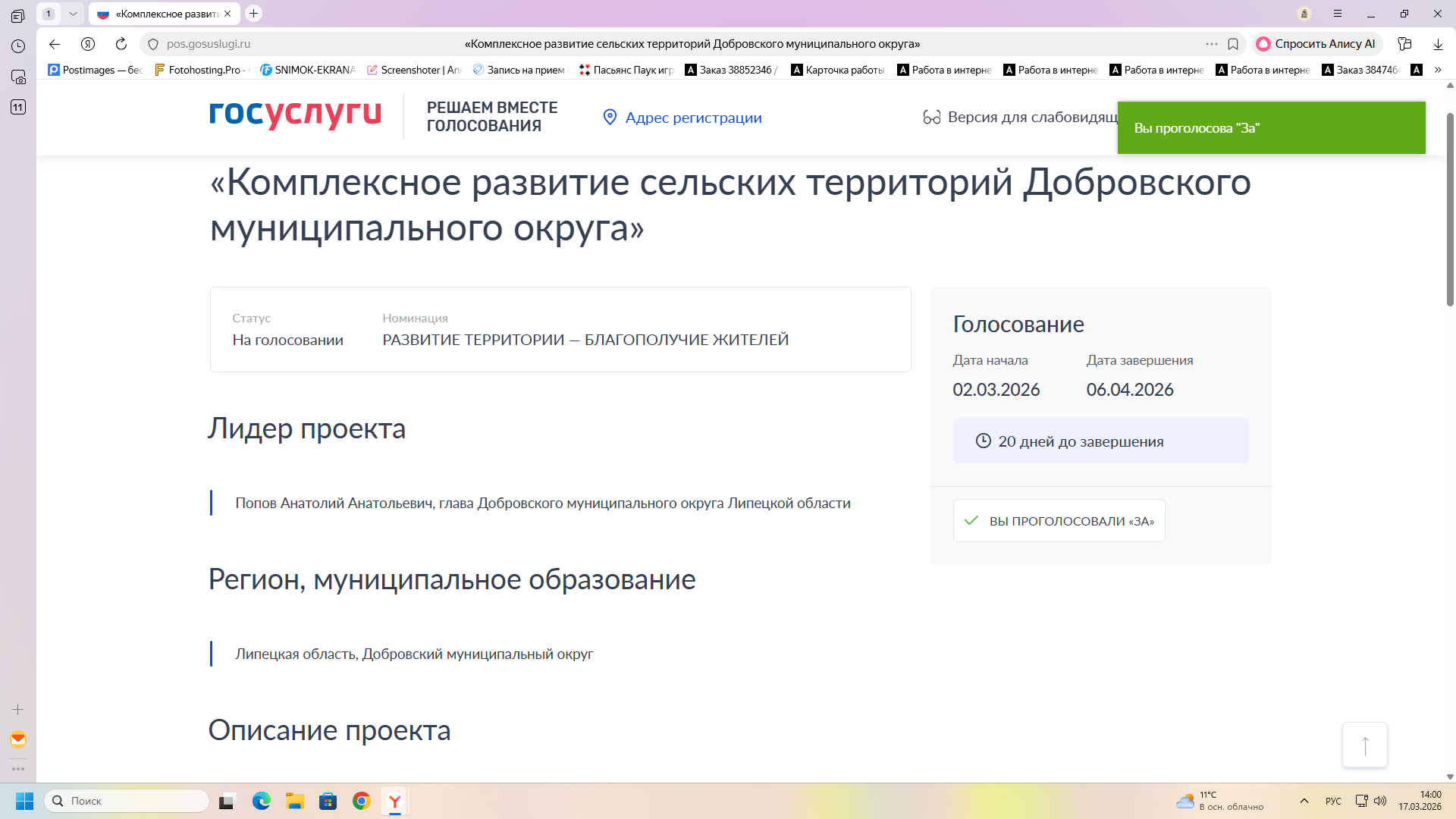Click the Windows taskbar search field
This screenshot has height=819, width=1456.
pyautogui.click(x=127, y=801)
